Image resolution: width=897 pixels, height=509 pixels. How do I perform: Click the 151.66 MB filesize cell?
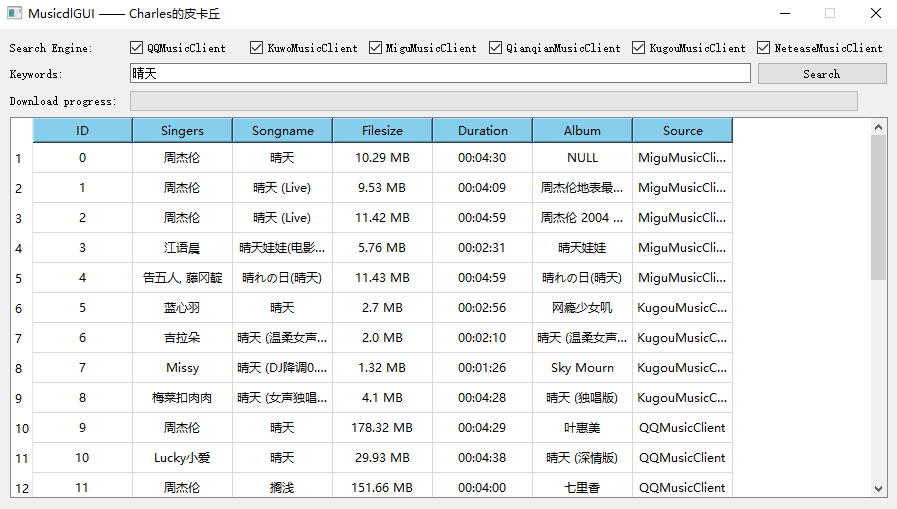coord(382,487)
